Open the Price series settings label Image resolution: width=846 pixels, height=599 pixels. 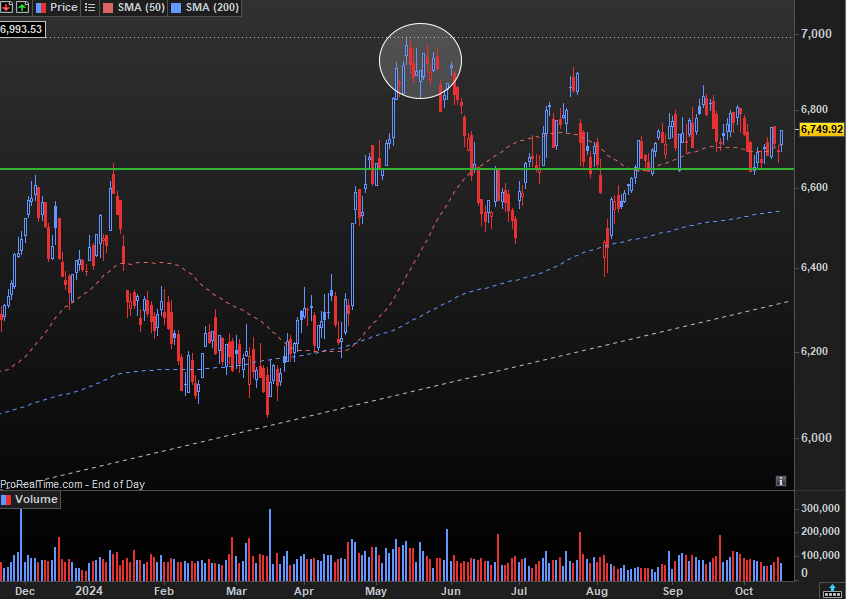point(58,8)
